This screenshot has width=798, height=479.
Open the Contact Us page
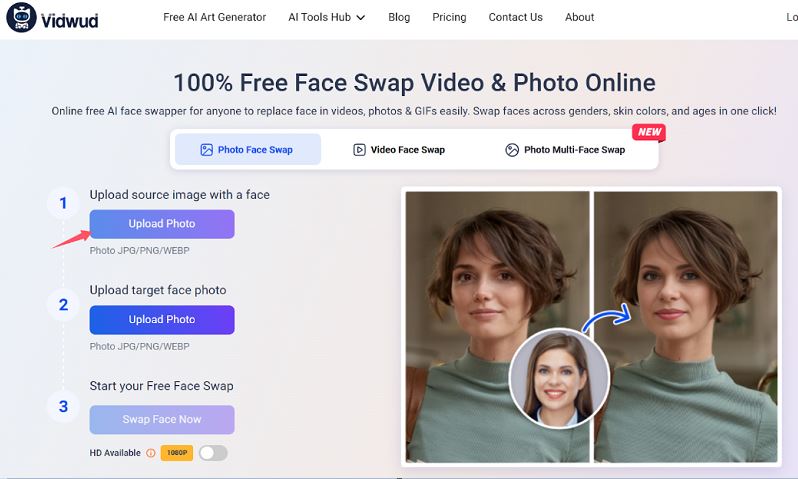point(516,17)
